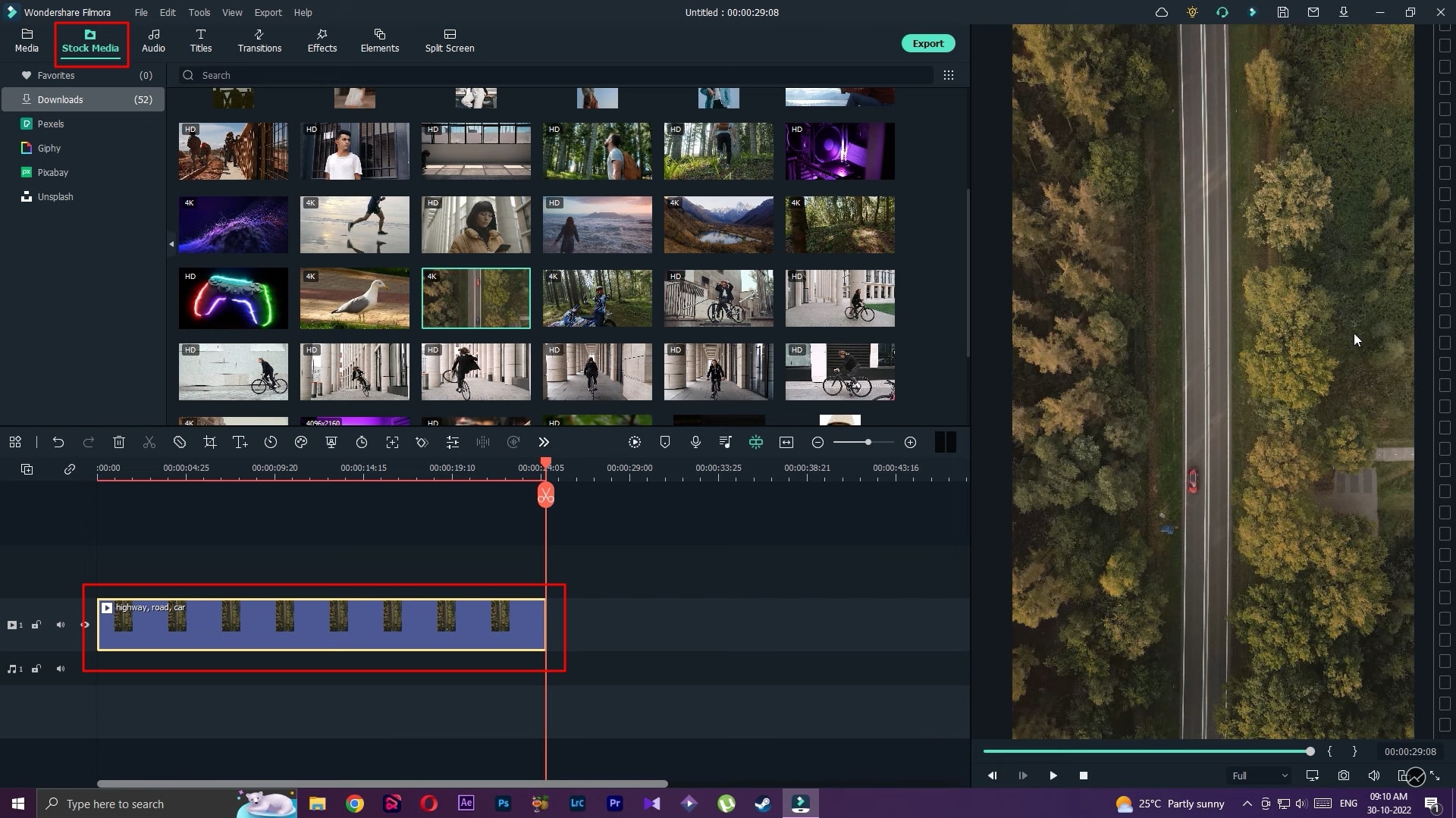Screen dimensions: 1456x818
Task: Mute video track 1
Action: point(61,625)
